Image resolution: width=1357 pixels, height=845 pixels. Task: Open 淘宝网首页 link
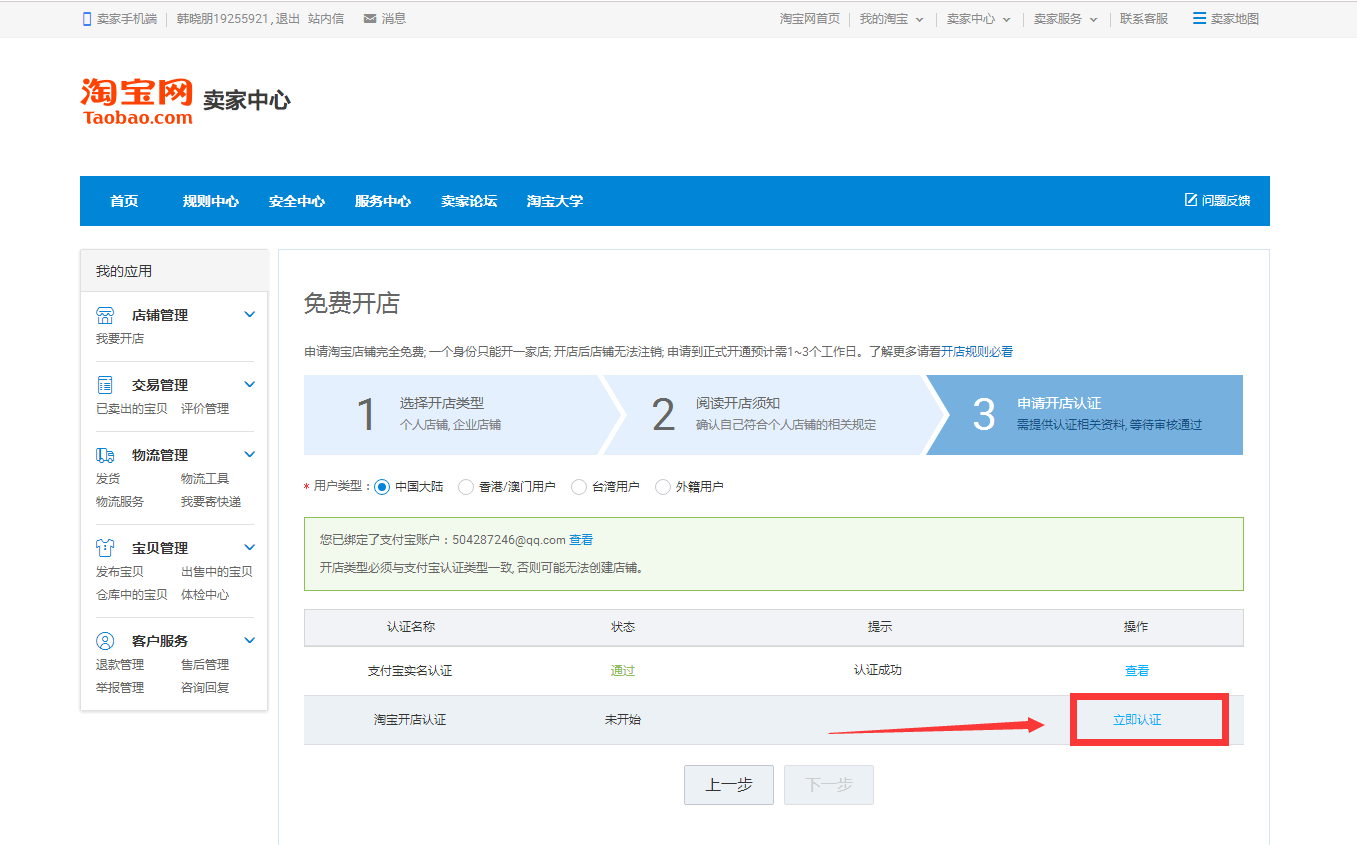pyautogui.click(x=810, y=19)
